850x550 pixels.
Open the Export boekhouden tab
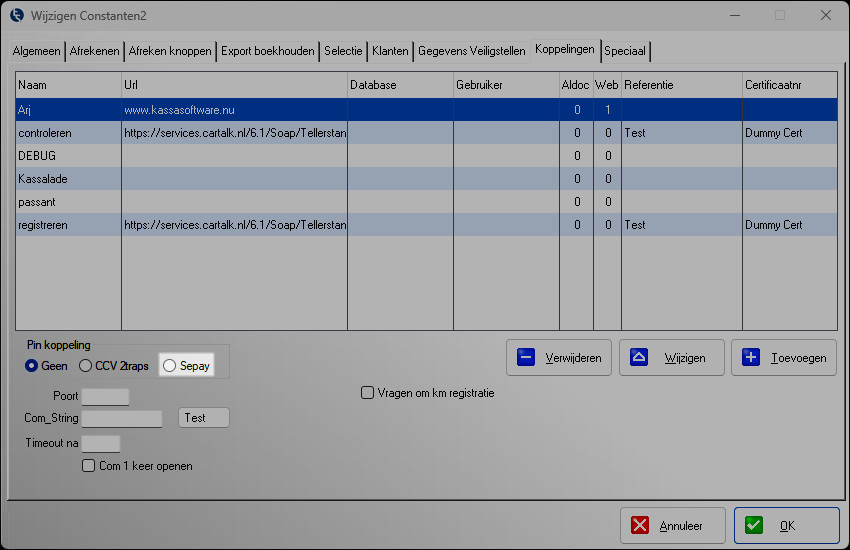pos(267,50)
